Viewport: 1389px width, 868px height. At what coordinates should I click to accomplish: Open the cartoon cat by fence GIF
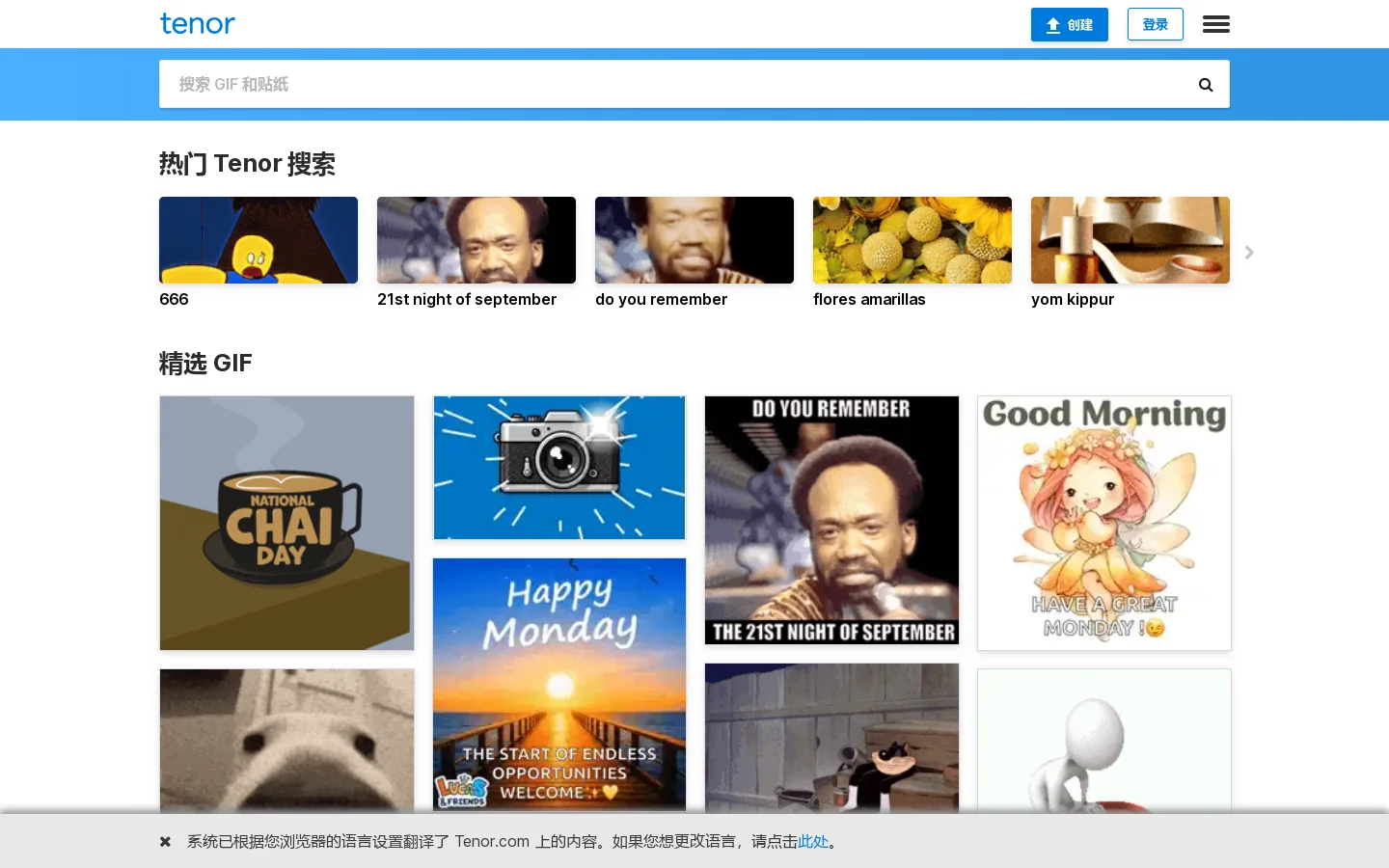click(831, 738)
